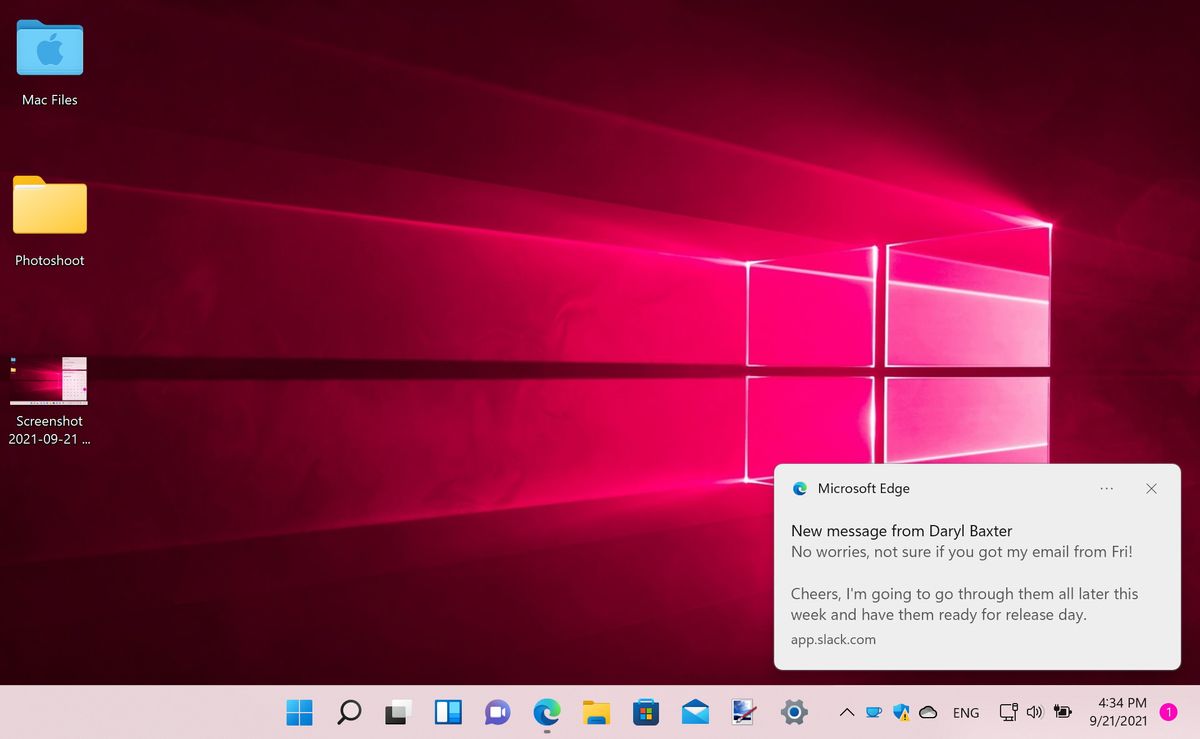Screen dimensions: 1200x739
Task: Launch the Microsoft Store
Action: click(x=645, y=713)
